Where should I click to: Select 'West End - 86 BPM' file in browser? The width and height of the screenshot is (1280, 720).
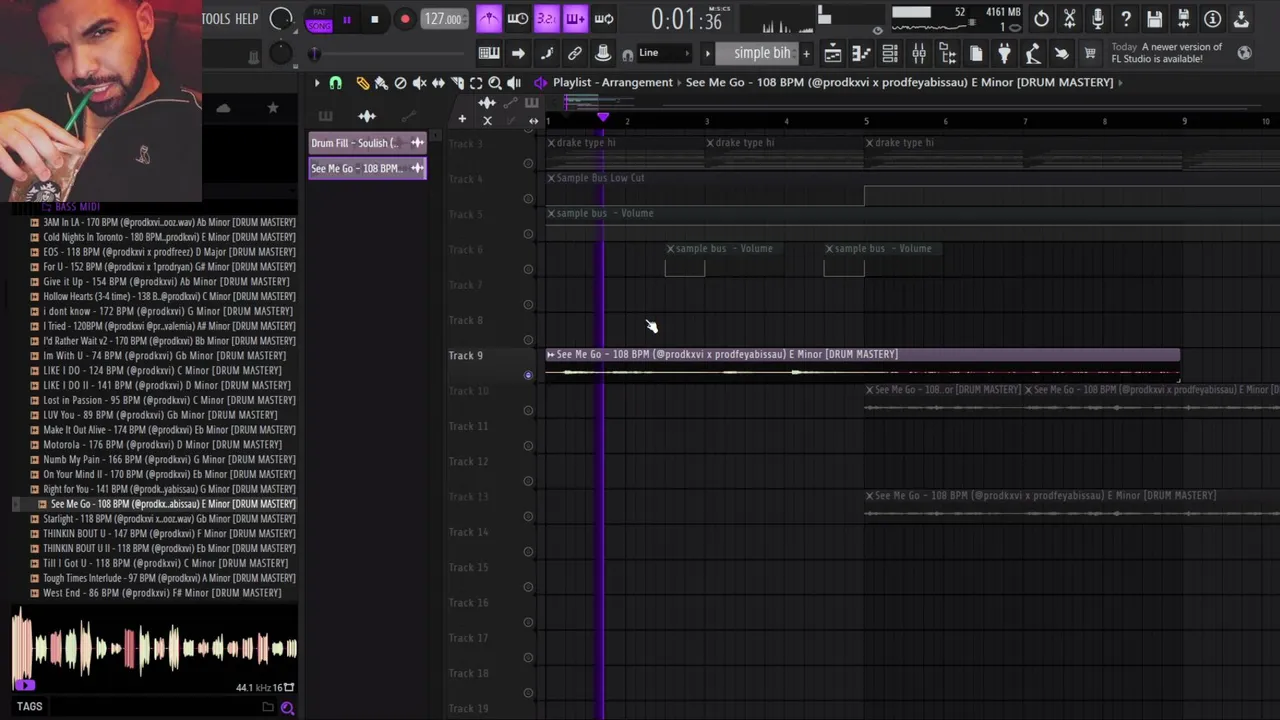click(161, 593)
